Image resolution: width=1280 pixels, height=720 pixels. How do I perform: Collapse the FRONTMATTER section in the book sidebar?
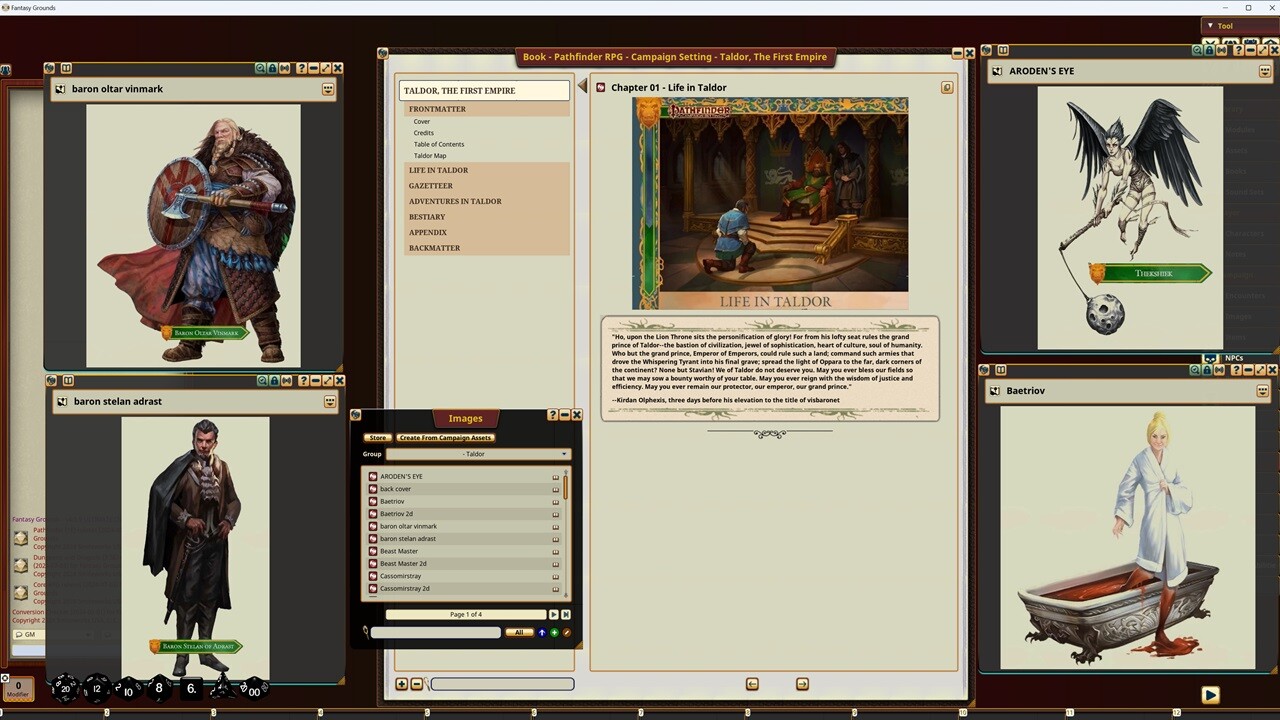(x=437, y=108)
